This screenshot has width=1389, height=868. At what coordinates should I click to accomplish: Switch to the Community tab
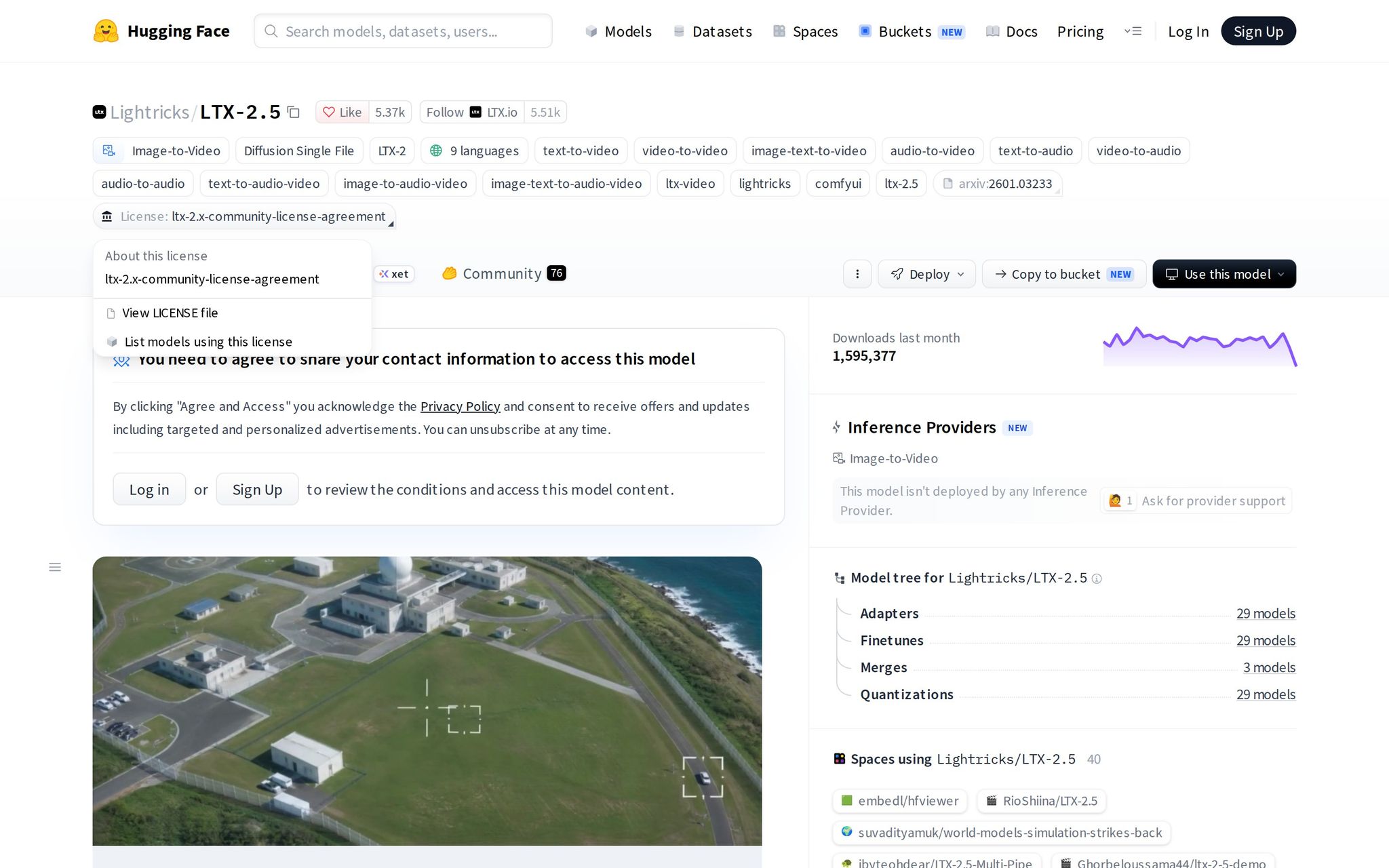pos(504,273)
